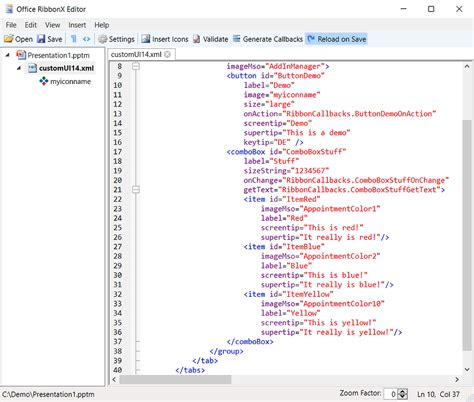The image size is (474, 402).
Task: Close the customUI14.xml tab
Action: click(x=168, y=54)
